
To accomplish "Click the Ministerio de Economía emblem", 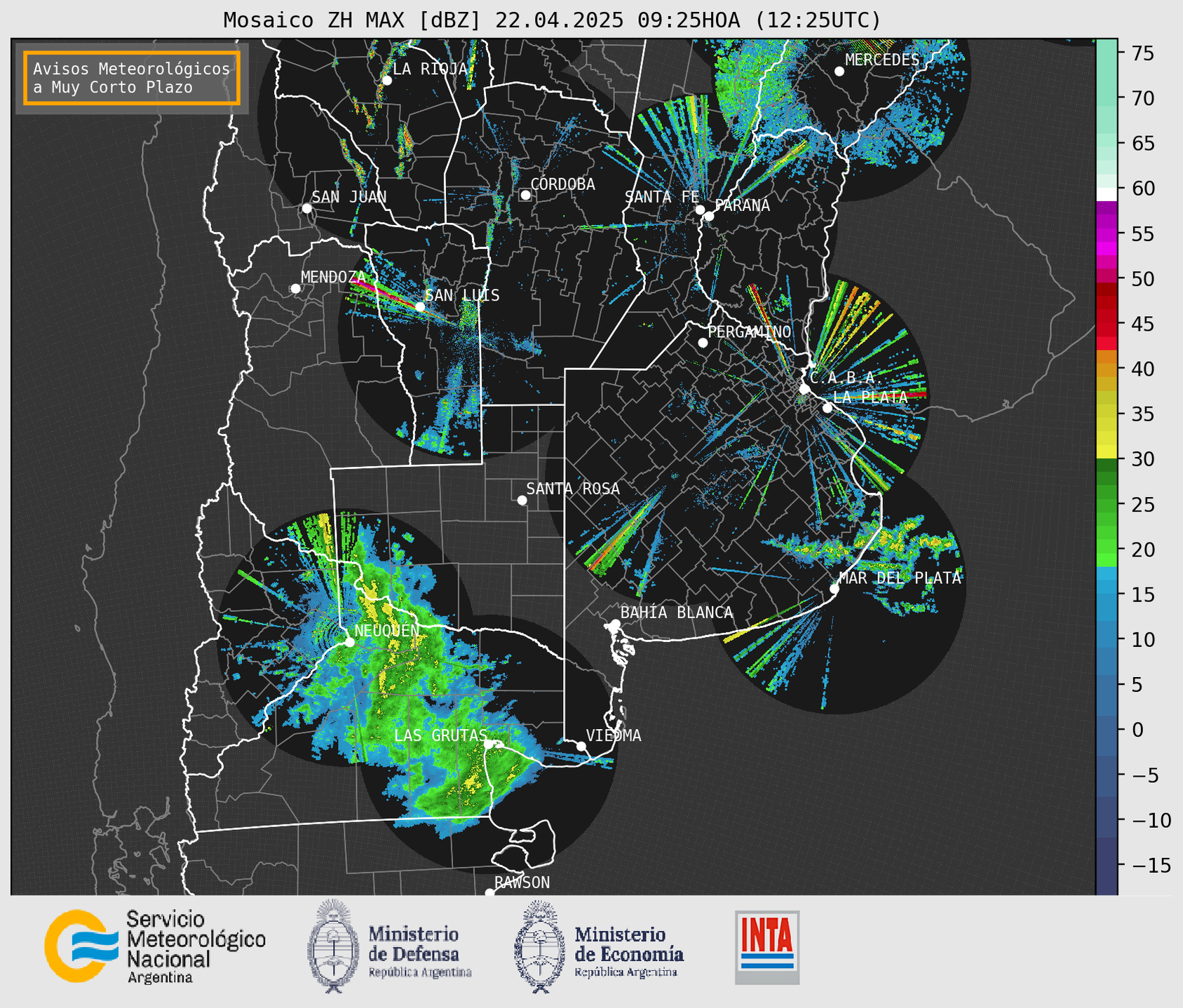I will [x=539, y=946].
